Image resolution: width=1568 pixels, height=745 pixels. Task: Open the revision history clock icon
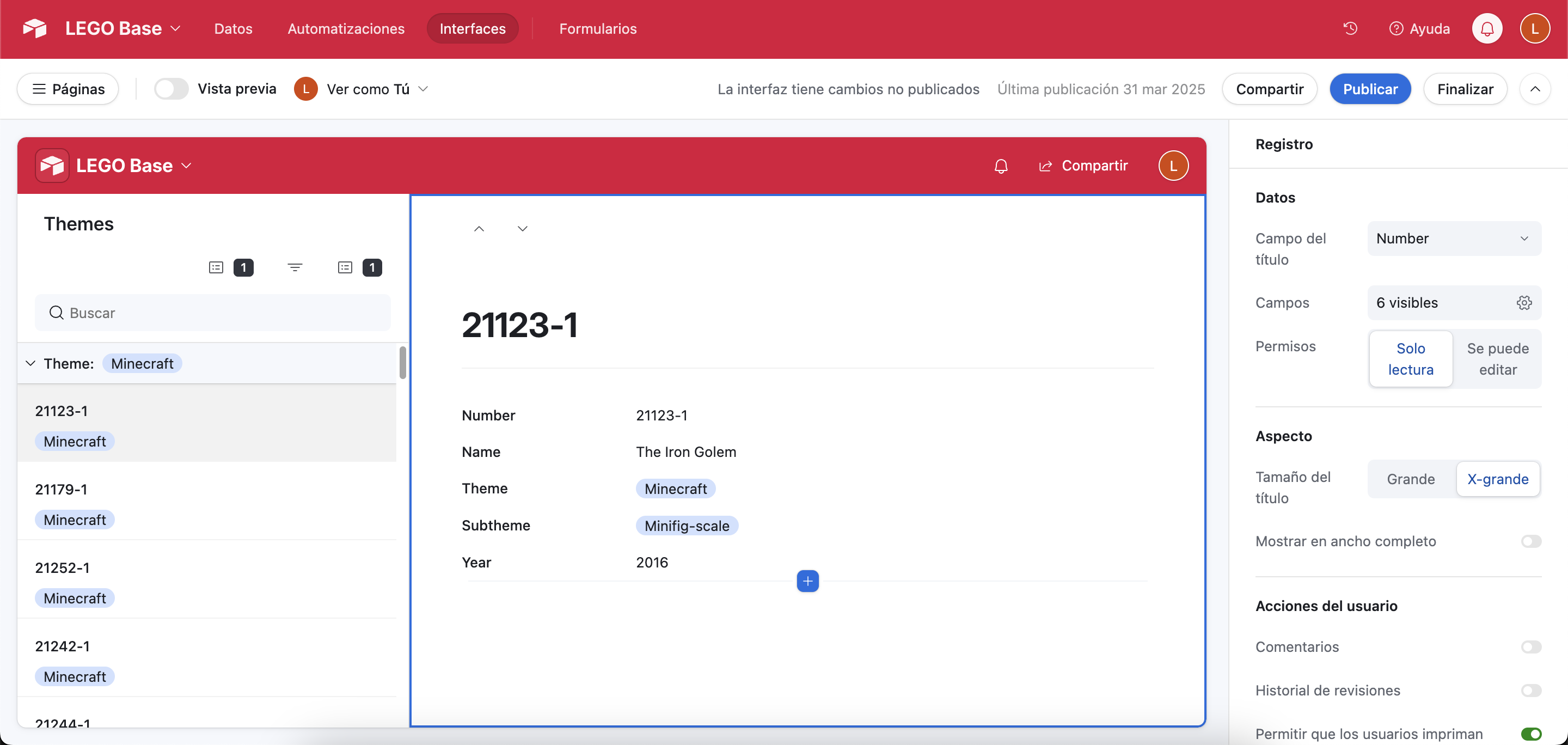click(1350, 29)
